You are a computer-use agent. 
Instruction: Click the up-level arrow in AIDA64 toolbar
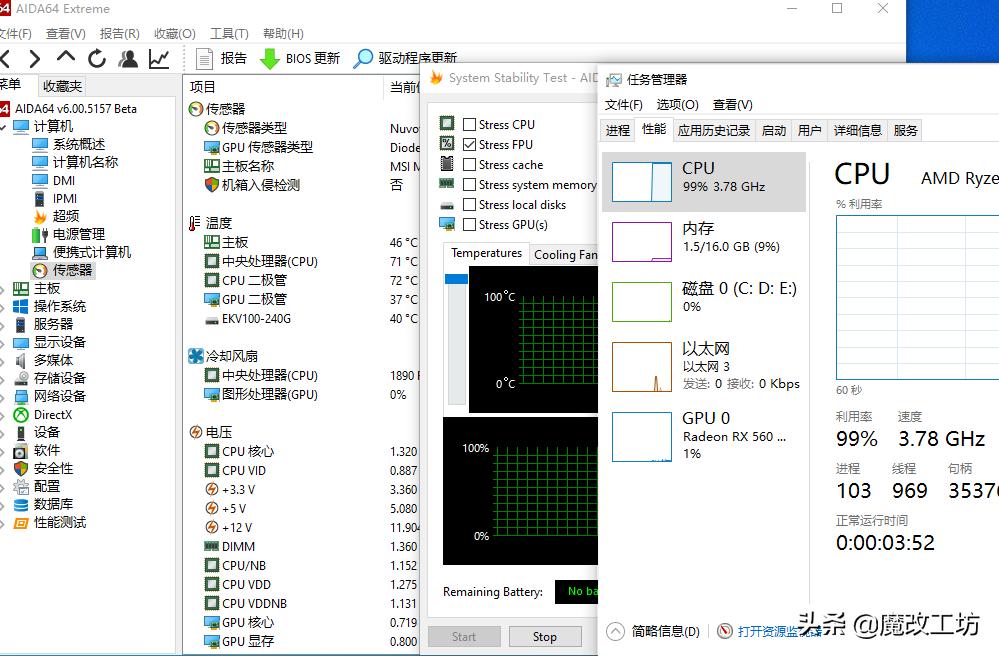point(66,57)
